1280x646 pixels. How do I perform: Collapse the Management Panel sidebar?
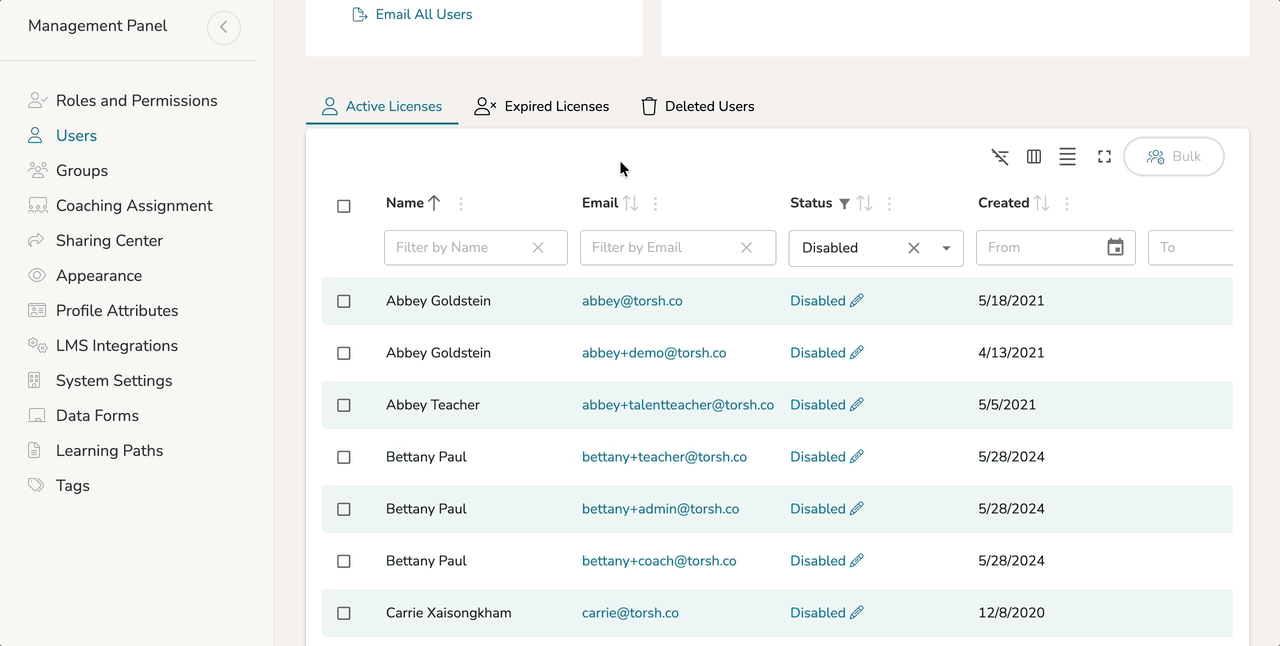coord(224,27)
